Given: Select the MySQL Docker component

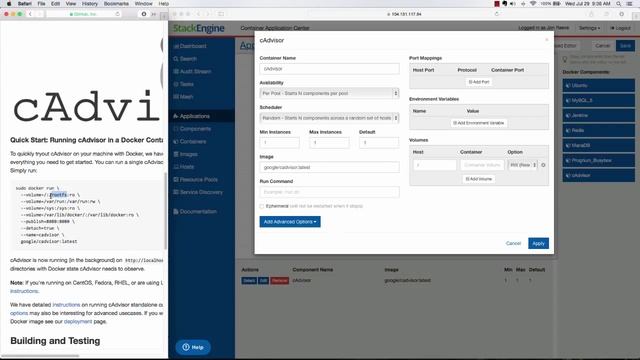Looking at the screenshot, I should 598,100.
